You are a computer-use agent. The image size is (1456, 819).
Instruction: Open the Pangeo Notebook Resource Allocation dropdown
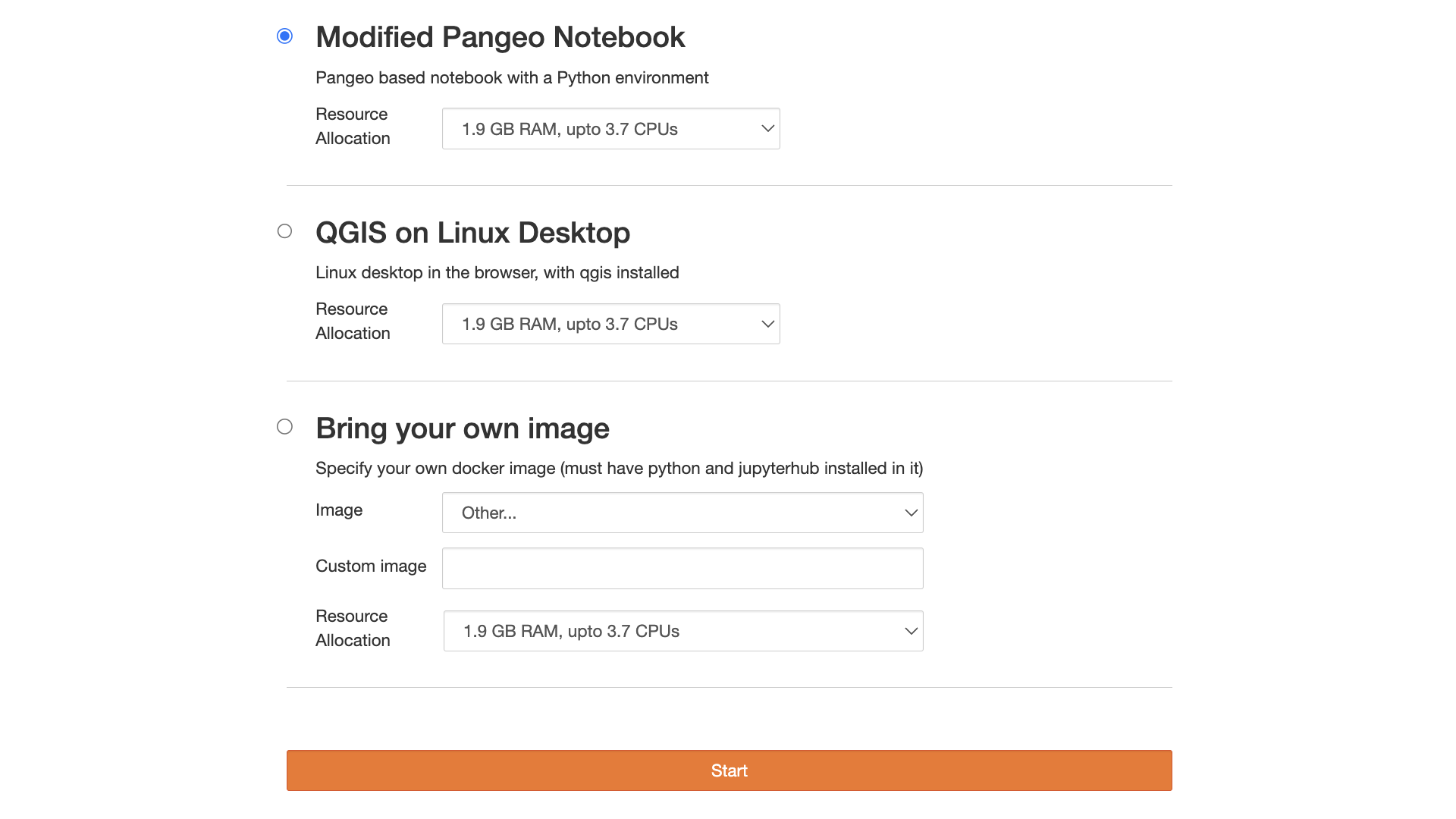click(610, 129)
